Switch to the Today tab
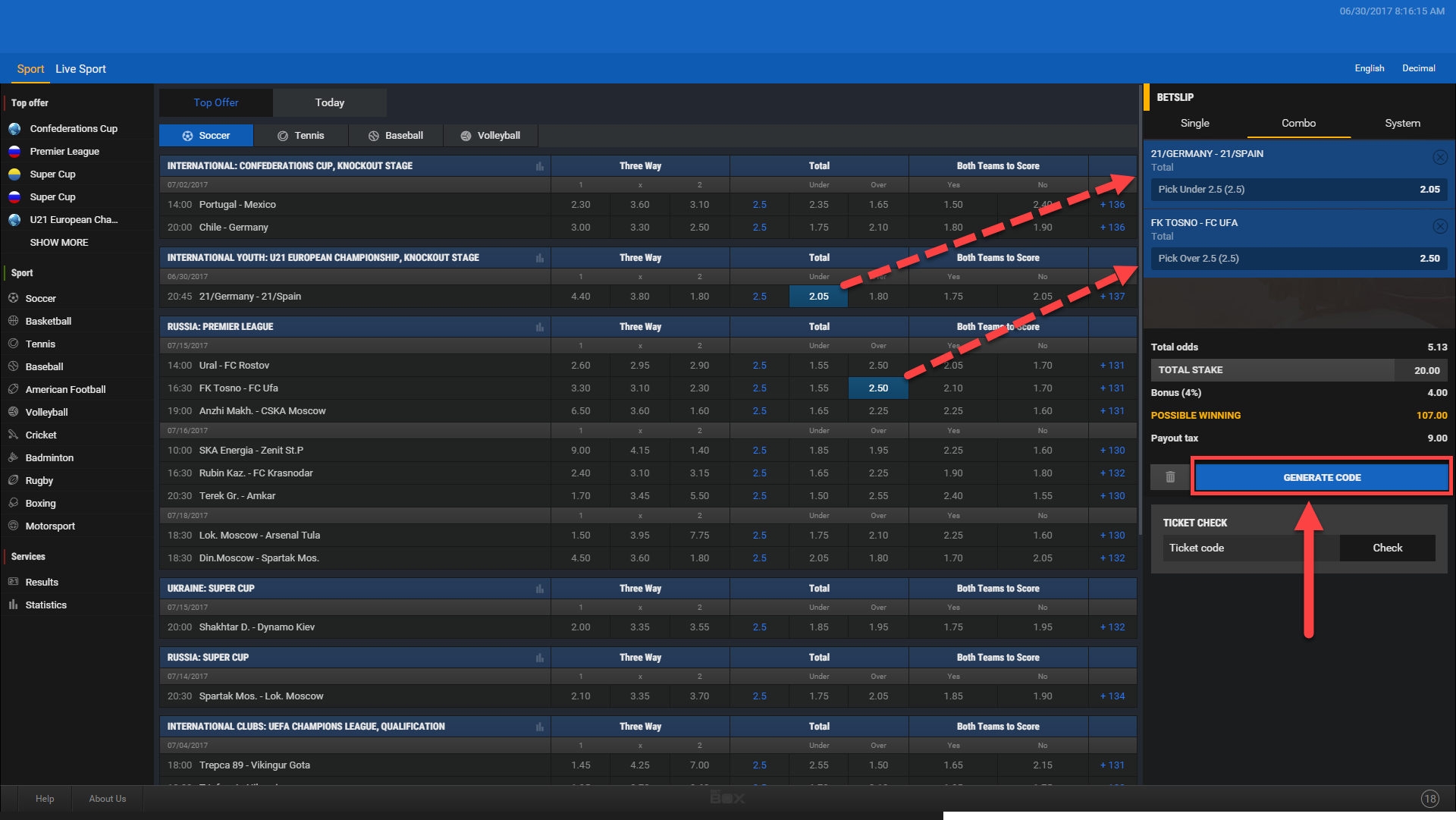 tap(329, 102)
